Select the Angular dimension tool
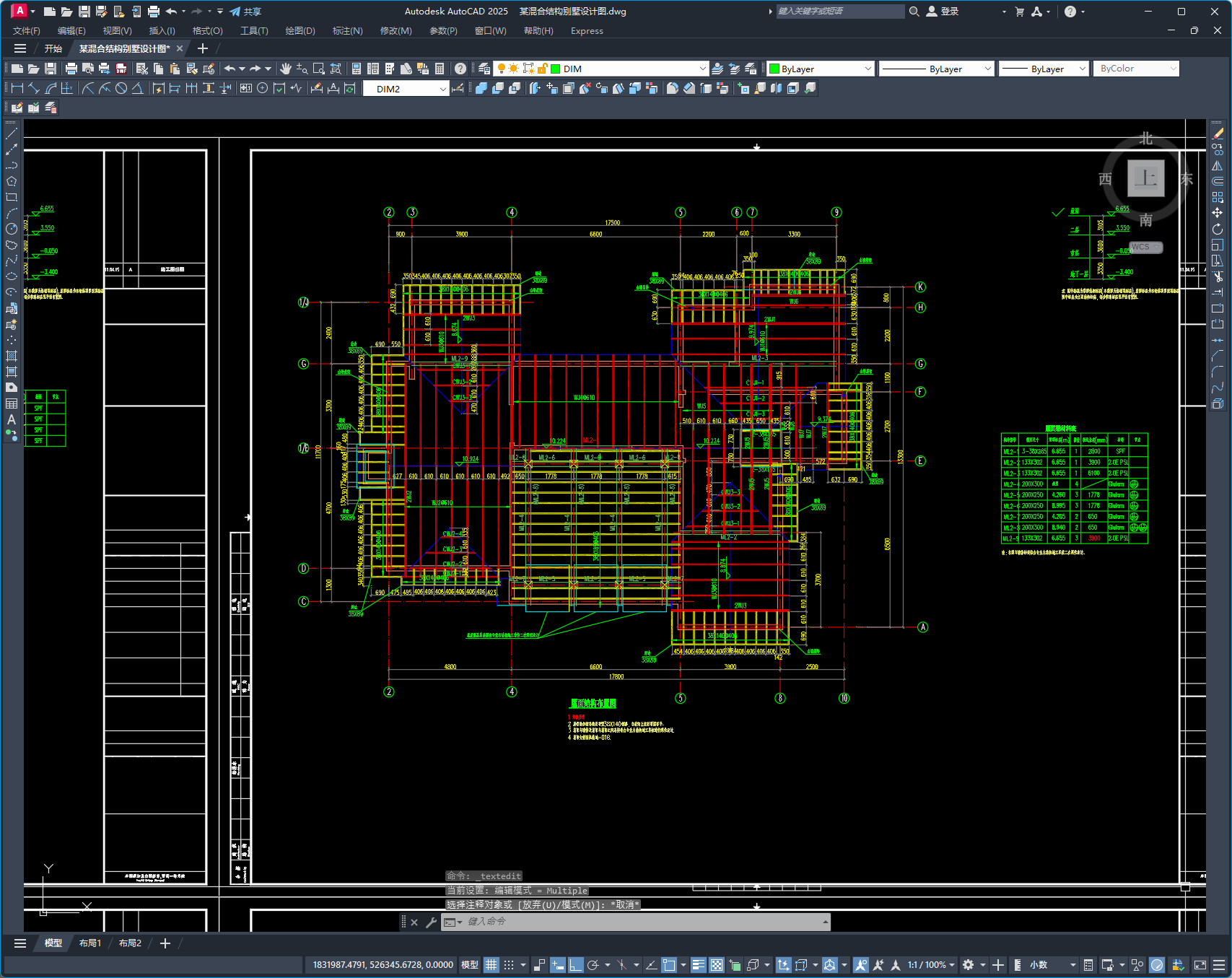This screenshot has height=978, width=1232. click(x=137, y=88)
